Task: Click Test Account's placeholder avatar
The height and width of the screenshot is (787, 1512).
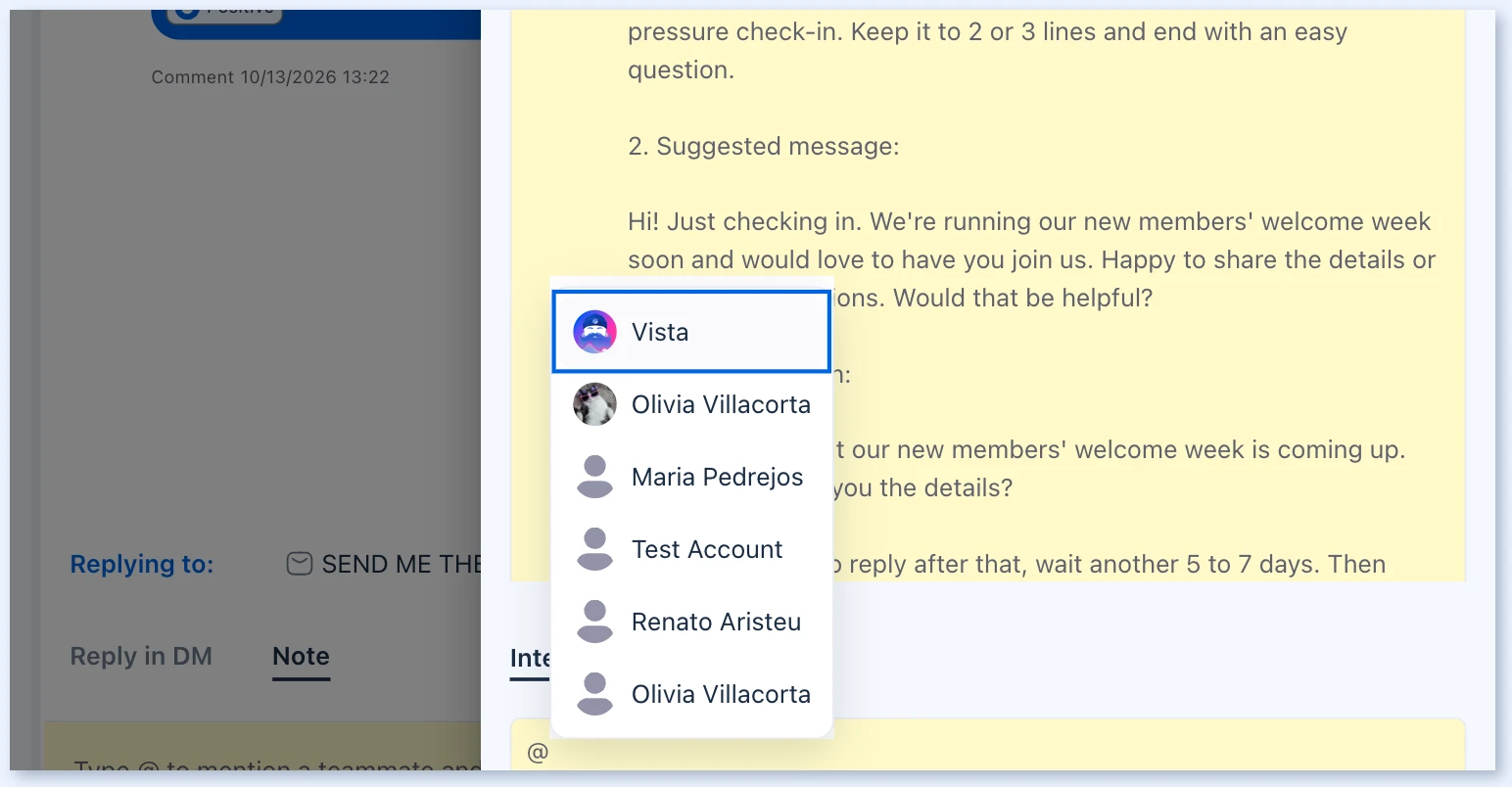Action: 594,549
